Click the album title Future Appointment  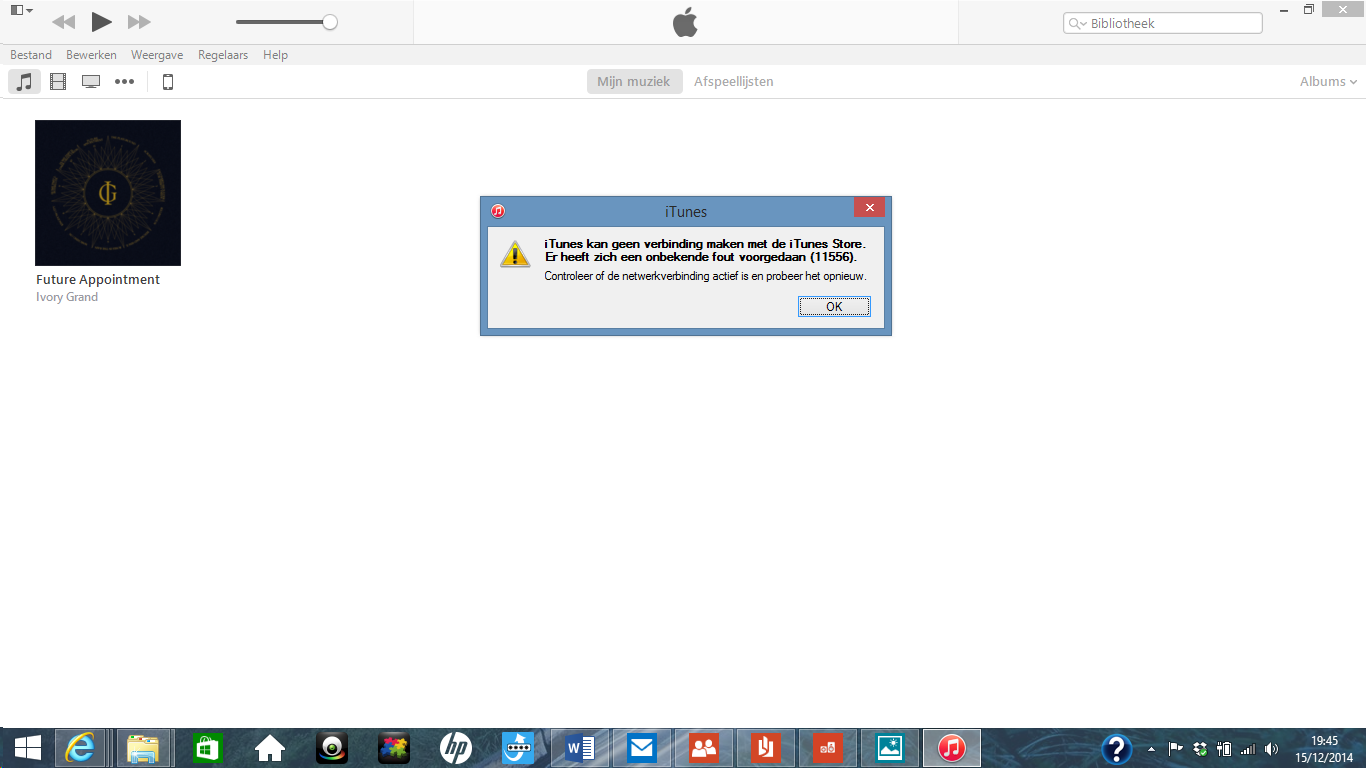click(x=98, y=280)
